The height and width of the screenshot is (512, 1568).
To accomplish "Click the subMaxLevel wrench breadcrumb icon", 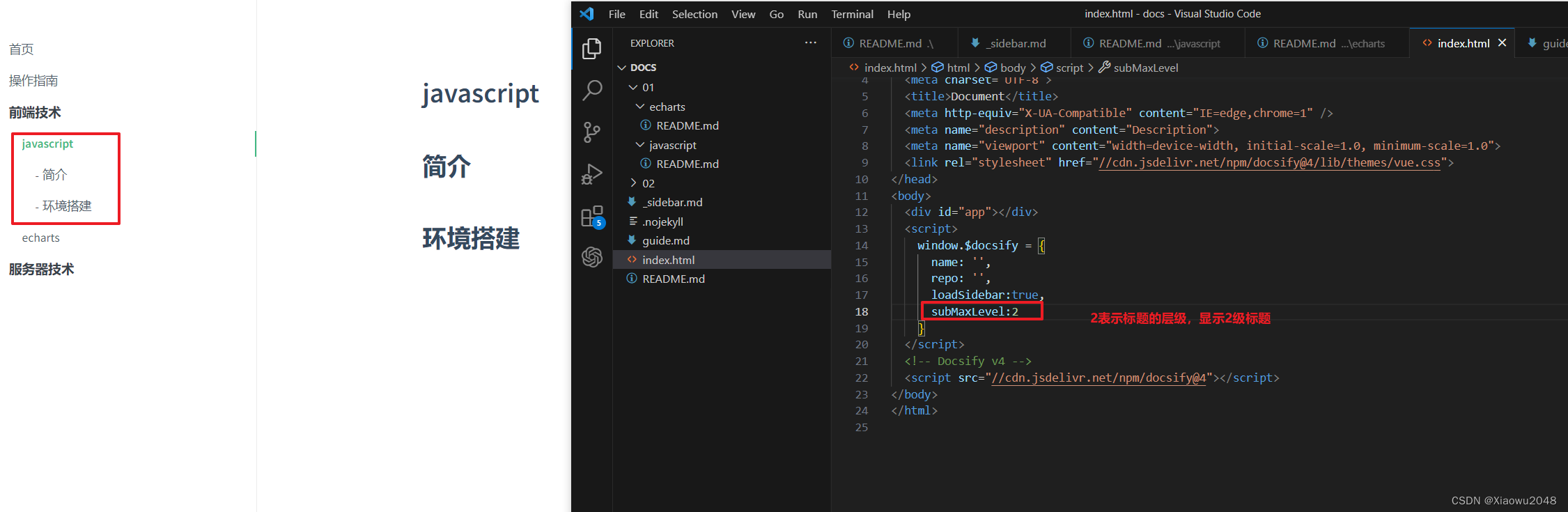I will pos(1105,68).
